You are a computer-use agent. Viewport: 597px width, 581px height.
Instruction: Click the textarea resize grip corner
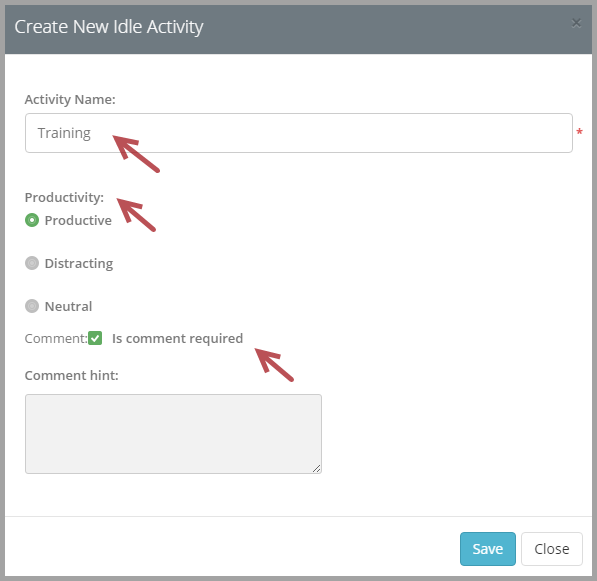[316, 469]
